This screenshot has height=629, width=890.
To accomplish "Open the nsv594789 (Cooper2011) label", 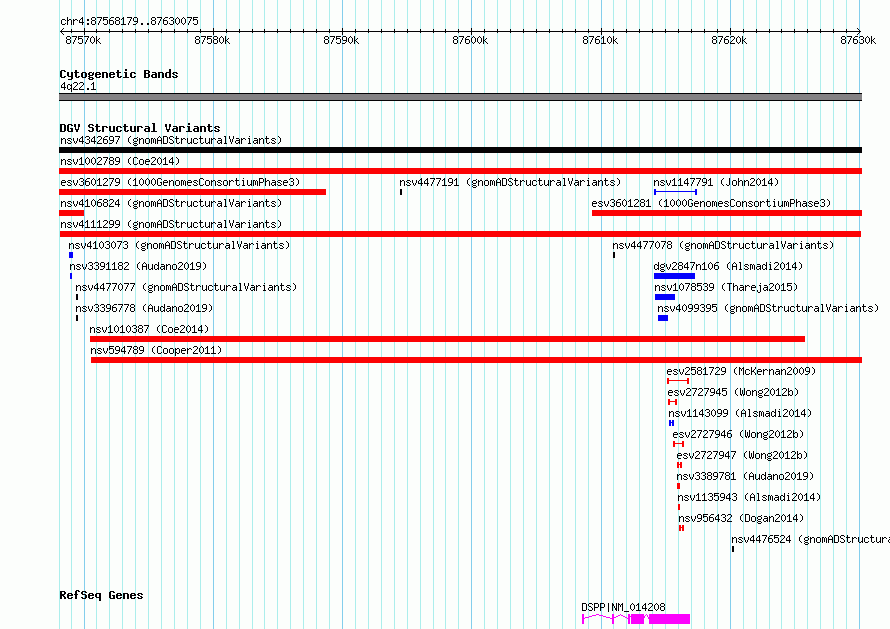I will (x=156, y=350).
